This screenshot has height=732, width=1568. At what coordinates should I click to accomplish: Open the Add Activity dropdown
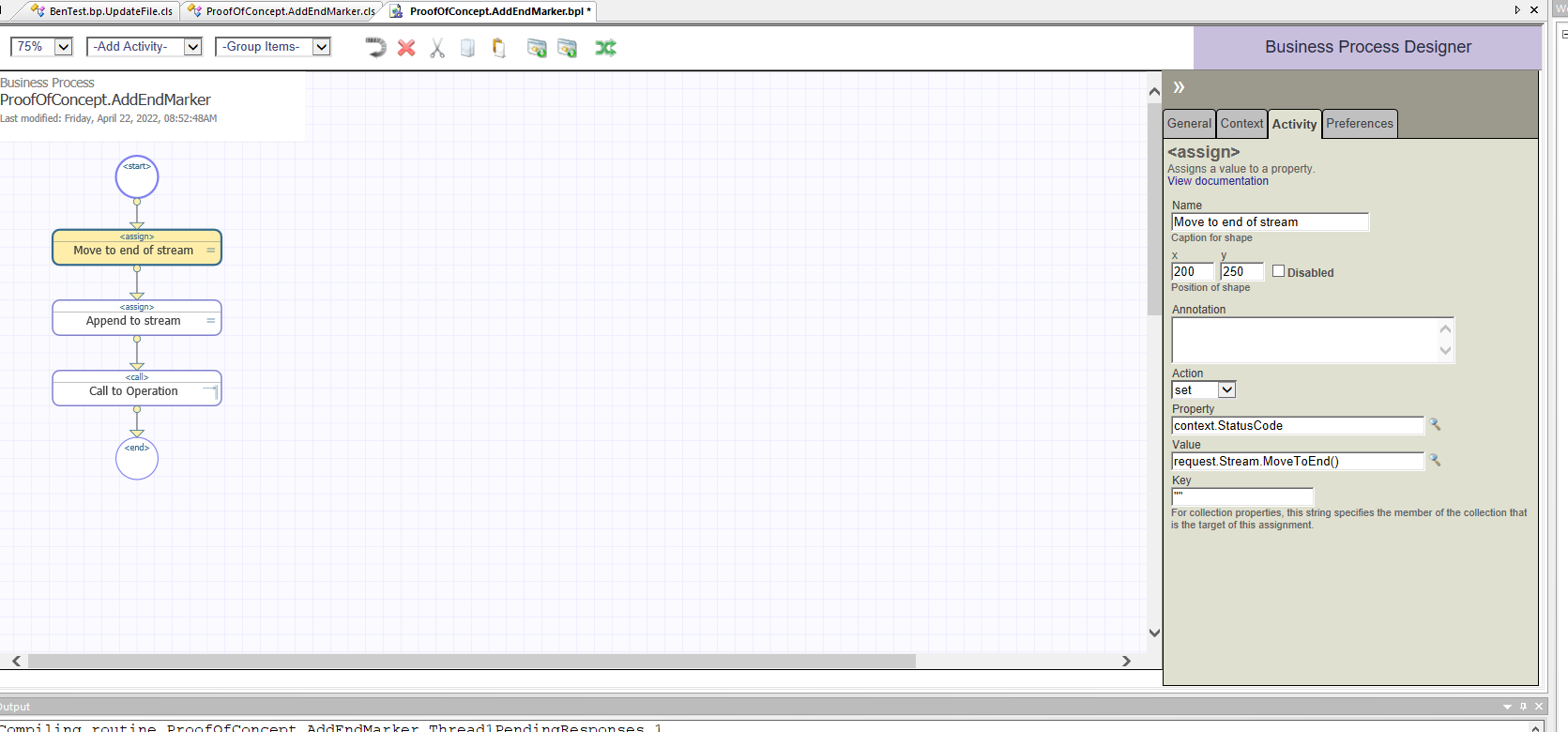(193, 47)
